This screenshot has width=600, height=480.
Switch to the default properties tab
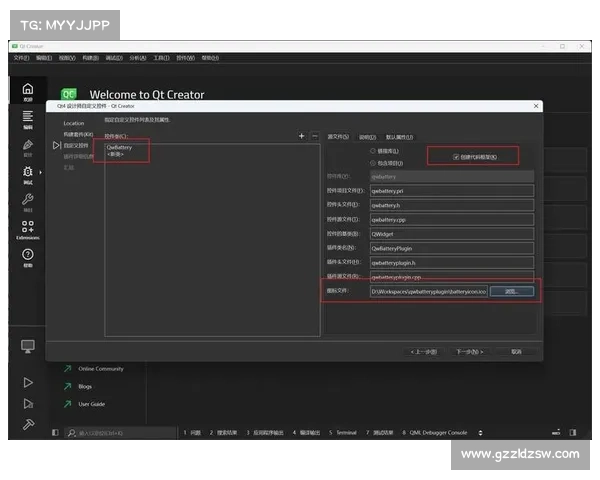399,137
